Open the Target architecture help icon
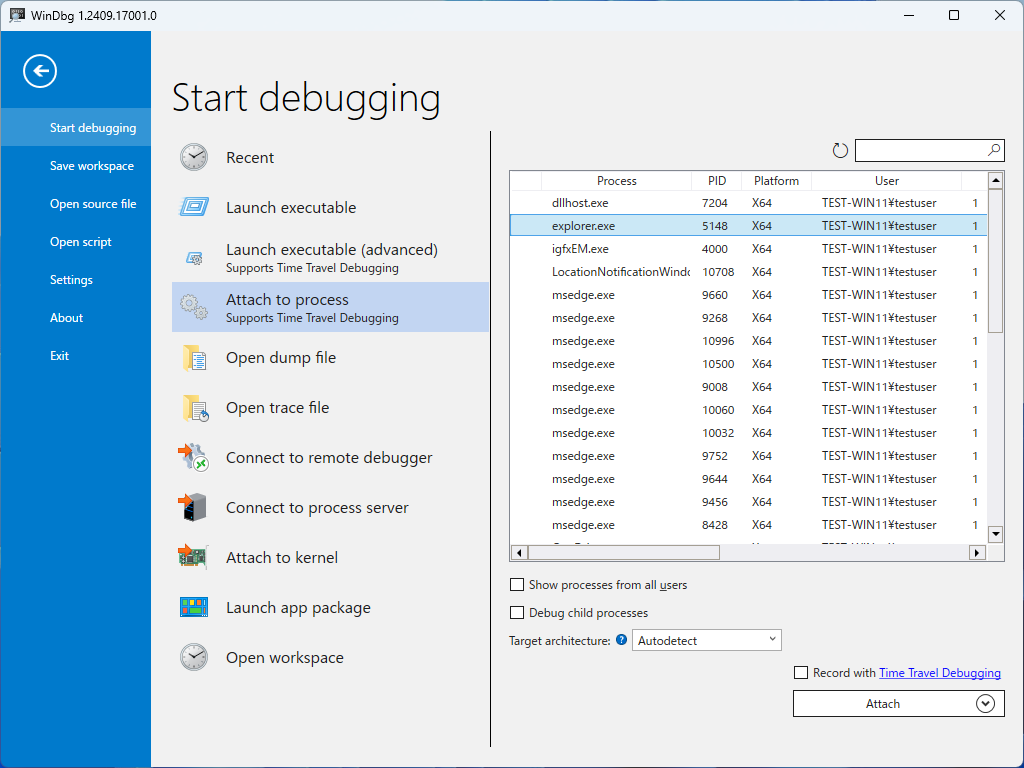Viewport: 1024px width, 768px height. [621, 640]
